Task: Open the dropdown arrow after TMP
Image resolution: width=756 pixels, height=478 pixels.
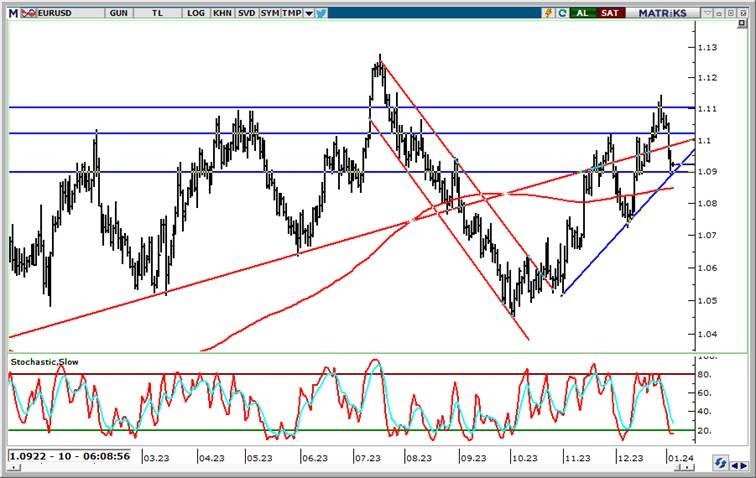Action: coord(309,13)
